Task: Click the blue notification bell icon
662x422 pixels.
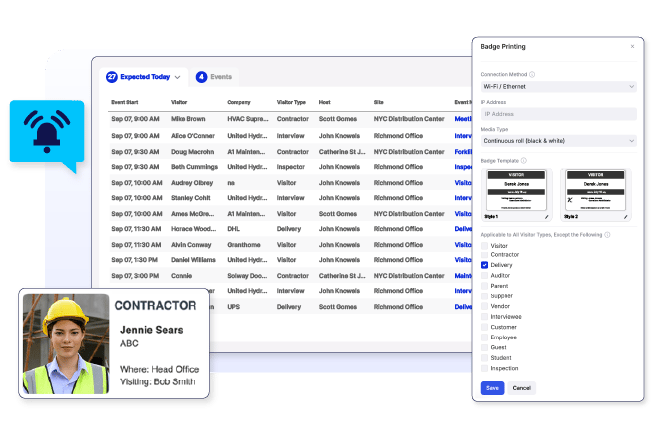Action: click(47, 131)
